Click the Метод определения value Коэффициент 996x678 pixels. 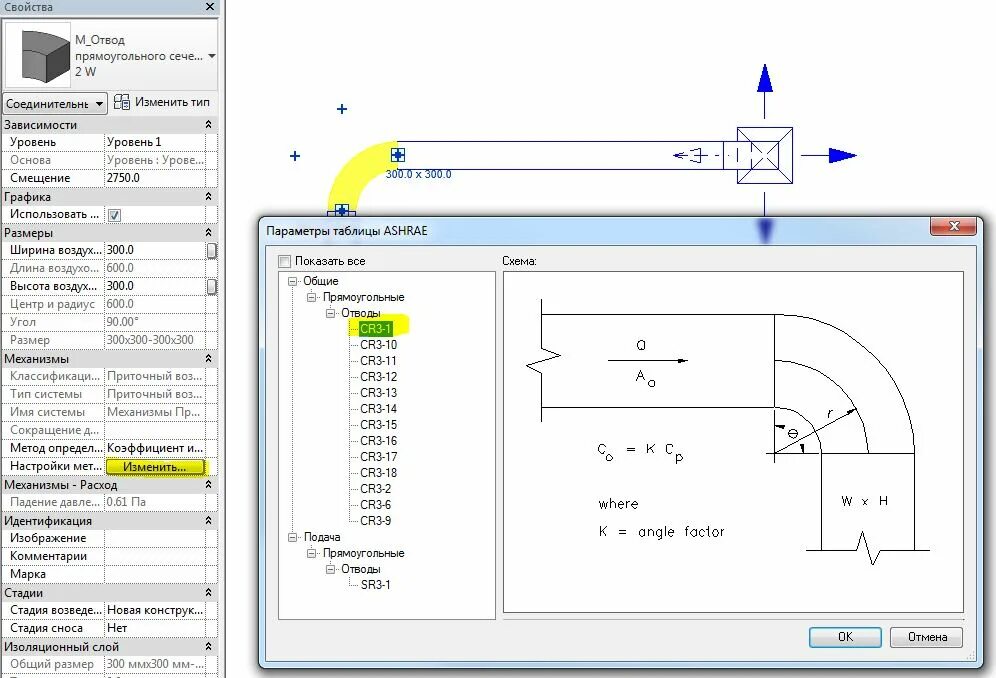click(154, 448)
